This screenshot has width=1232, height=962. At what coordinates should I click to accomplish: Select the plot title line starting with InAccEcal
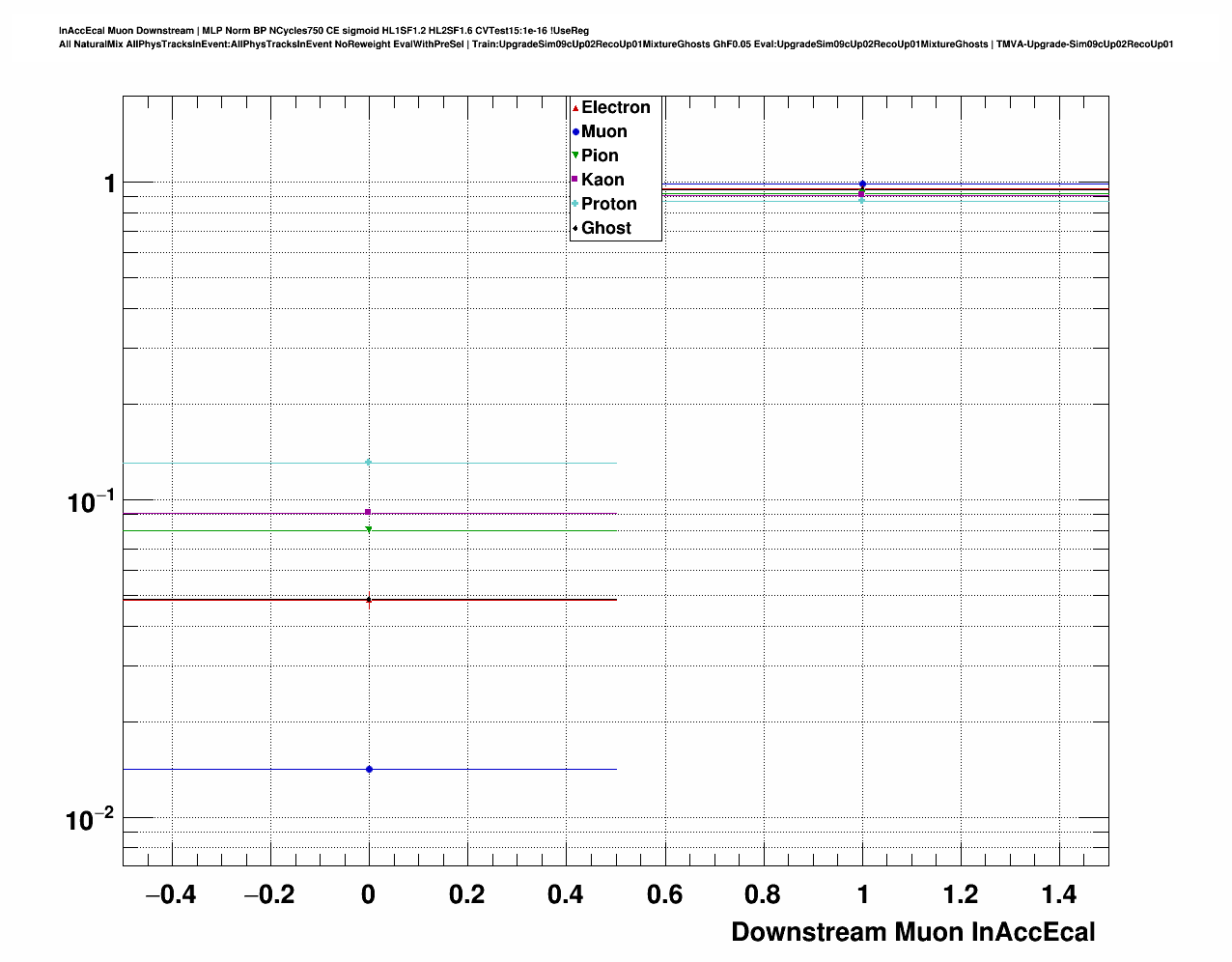coord(323,31)
